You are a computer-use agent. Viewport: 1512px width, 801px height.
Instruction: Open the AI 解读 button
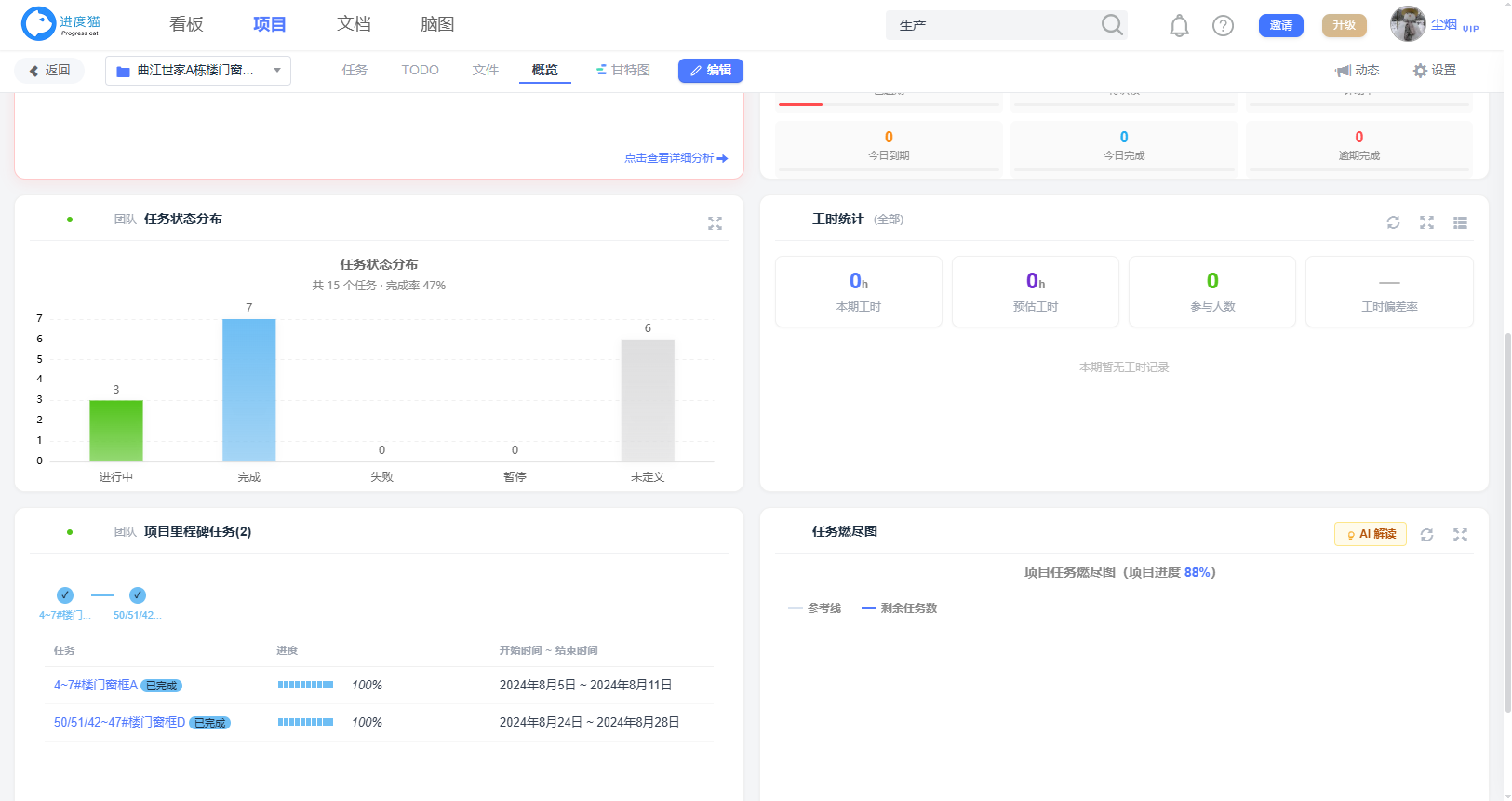pos(1371,534)
